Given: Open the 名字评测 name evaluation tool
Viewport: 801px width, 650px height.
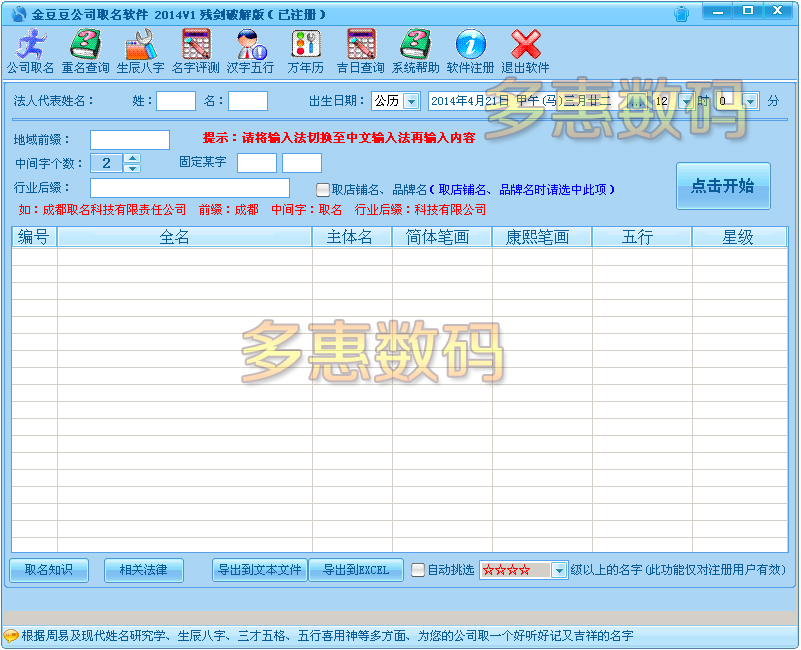Looking at the screenshot, I should point(195,51).
